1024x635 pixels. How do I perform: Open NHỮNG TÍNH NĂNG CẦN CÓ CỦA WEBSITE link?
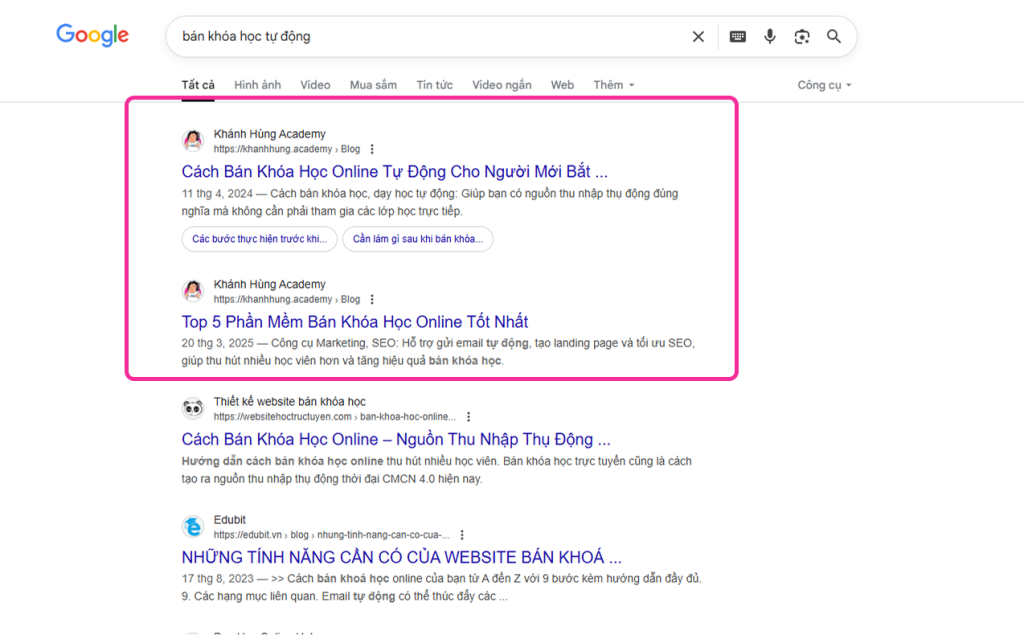(402, 557)
